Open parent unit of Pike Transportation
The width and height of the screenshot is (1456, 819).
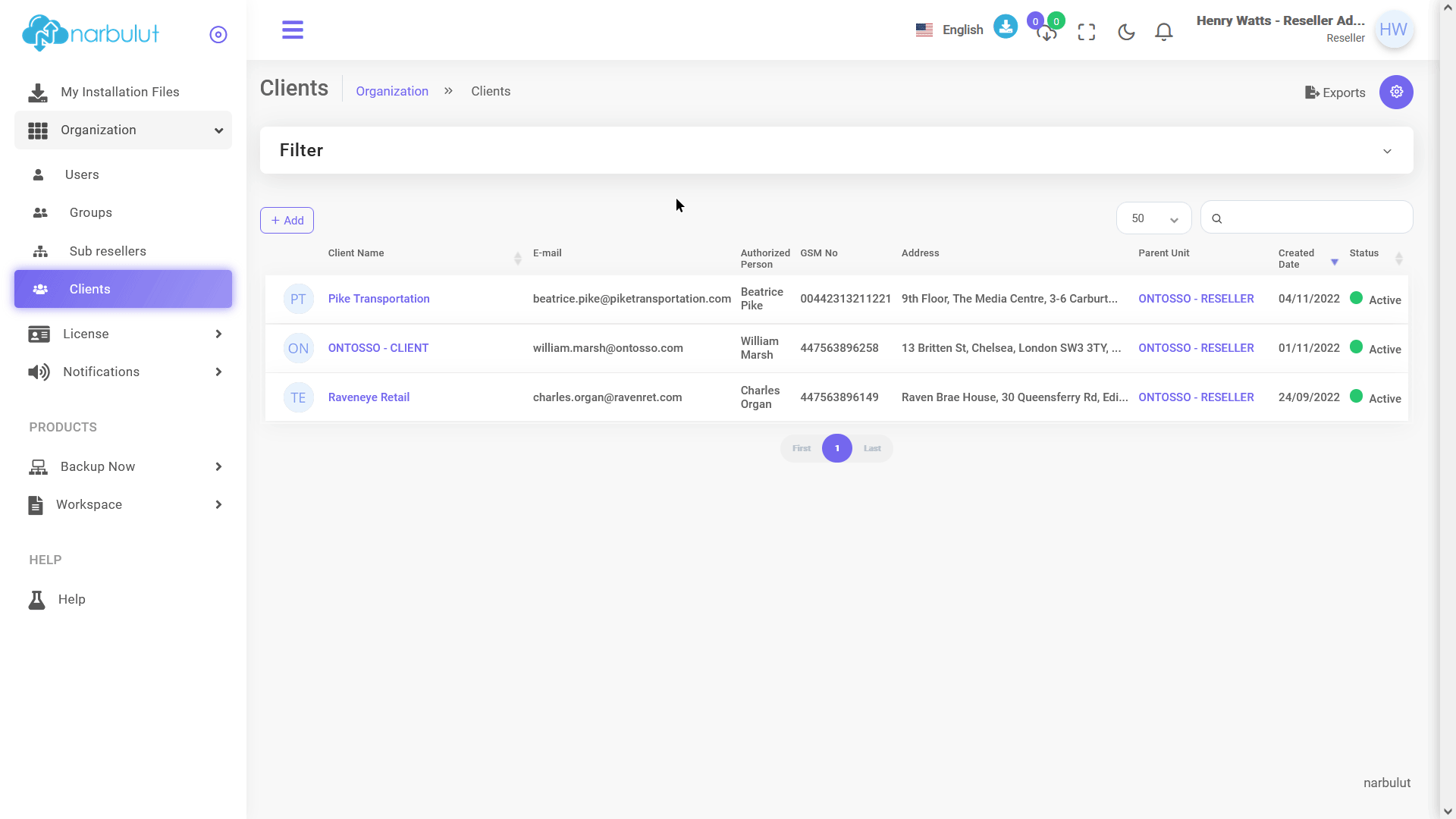1196,299
